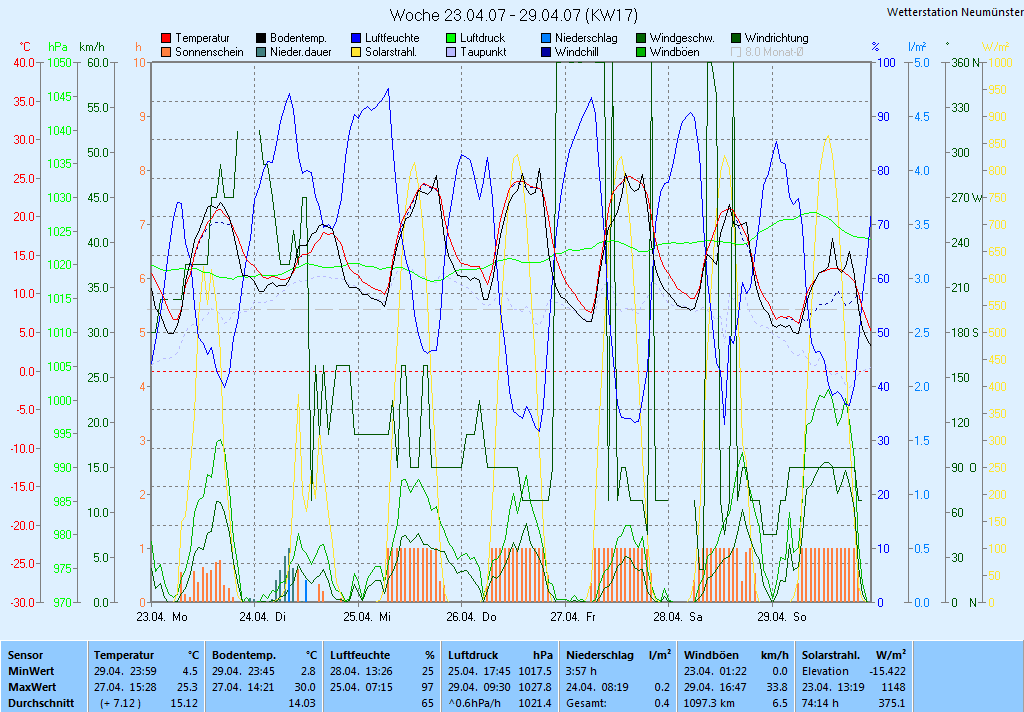Select the 'Elevation' label in the table
The image size is (1024, 712).
825,672
